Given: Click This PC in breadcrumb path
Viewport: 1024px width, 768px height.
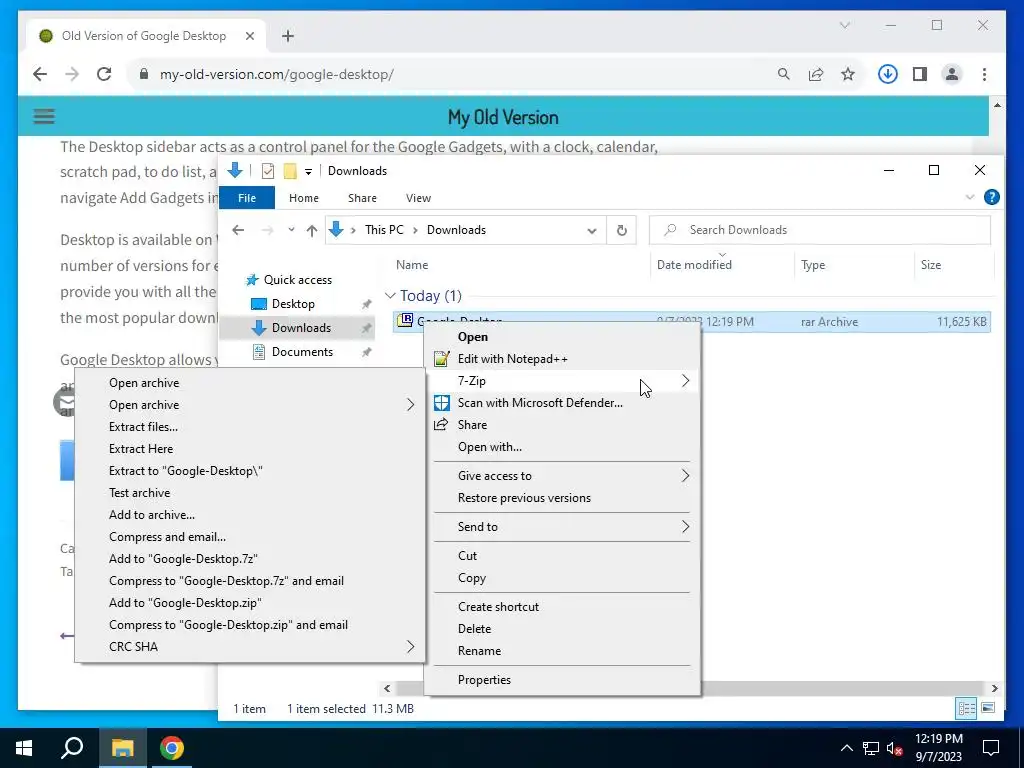Looking at the screenshot, I should (384, 230).
